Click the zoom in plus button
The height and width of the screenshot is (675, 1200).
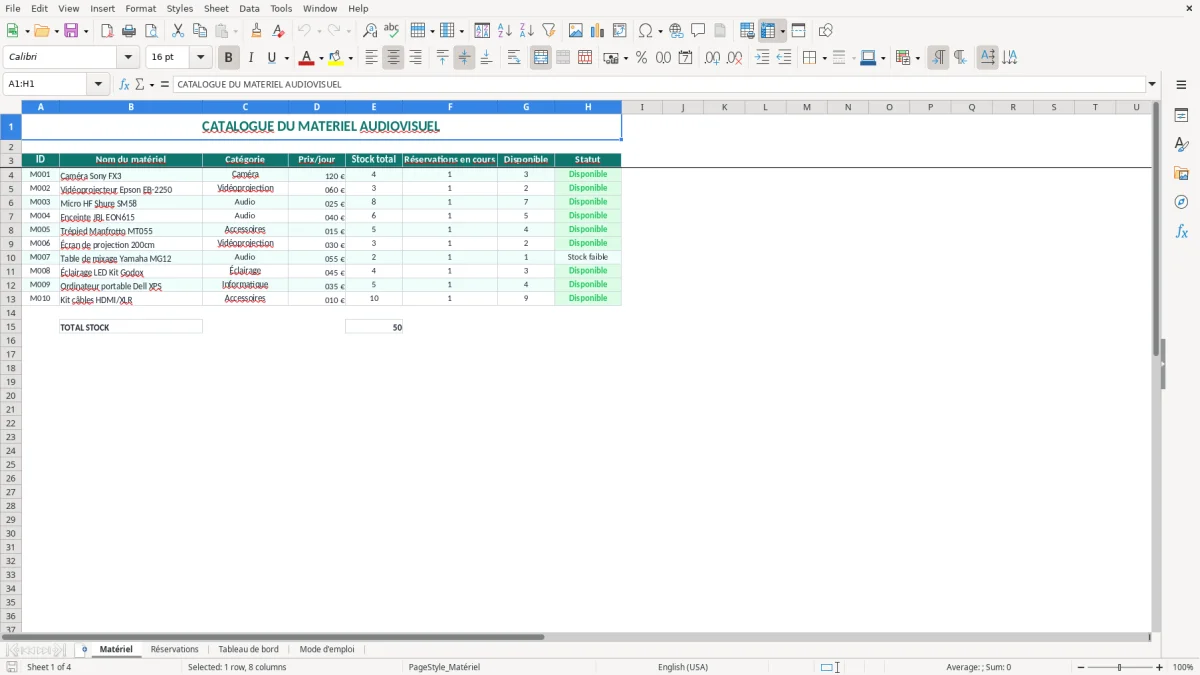tap(1160, 667)
